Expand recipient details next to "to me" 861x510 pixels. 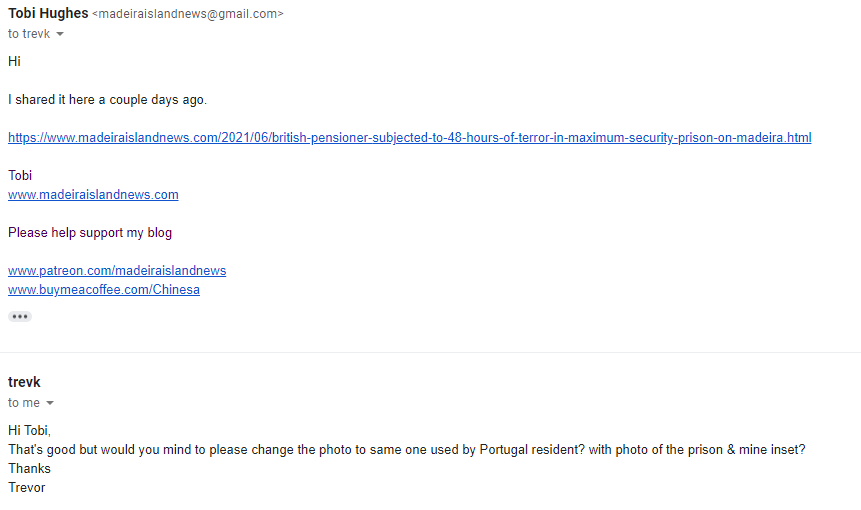tap(50, 403)
